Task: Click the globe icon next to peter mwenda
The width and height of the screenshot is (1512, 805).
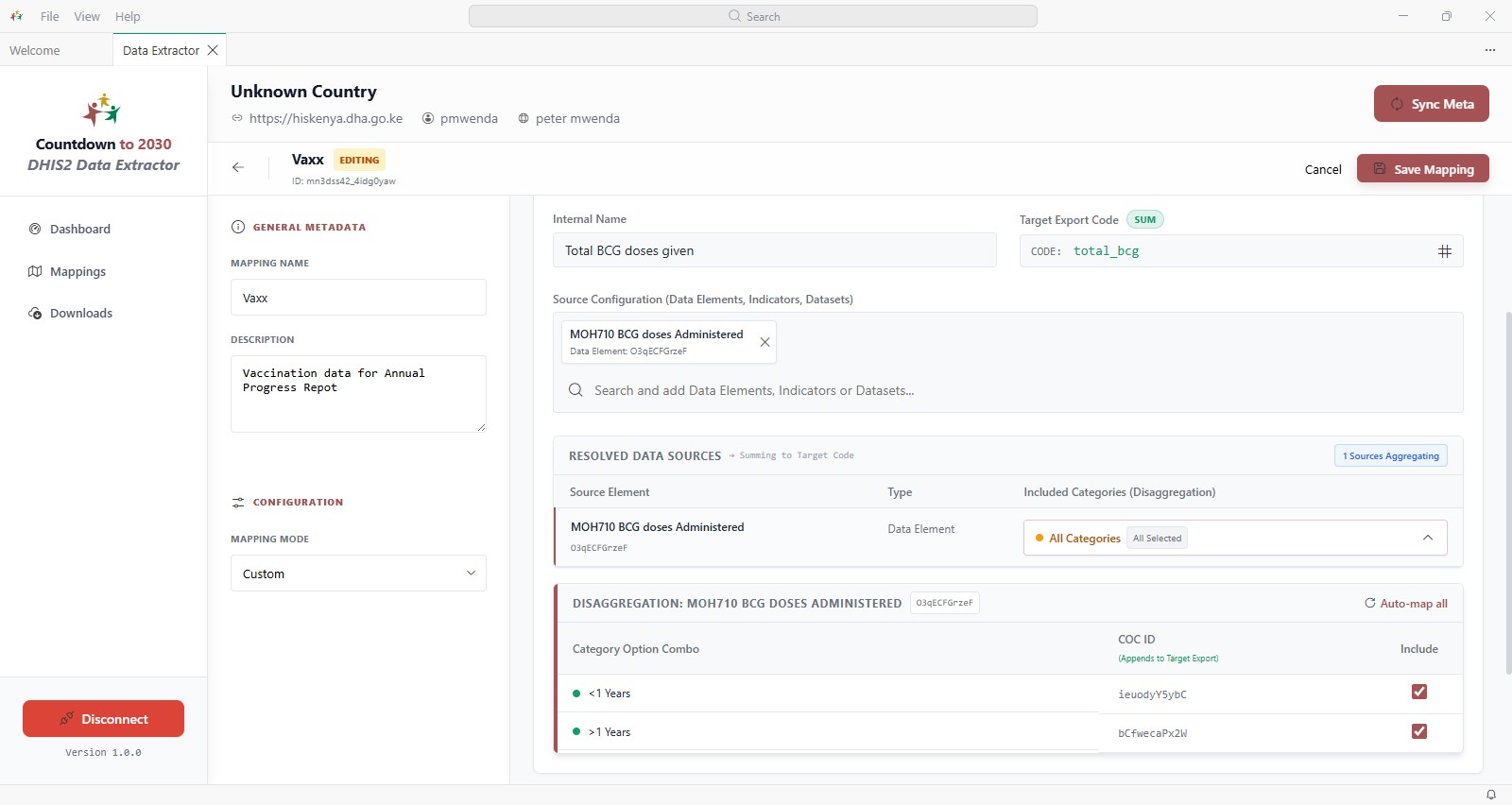Action: [524, 118]
